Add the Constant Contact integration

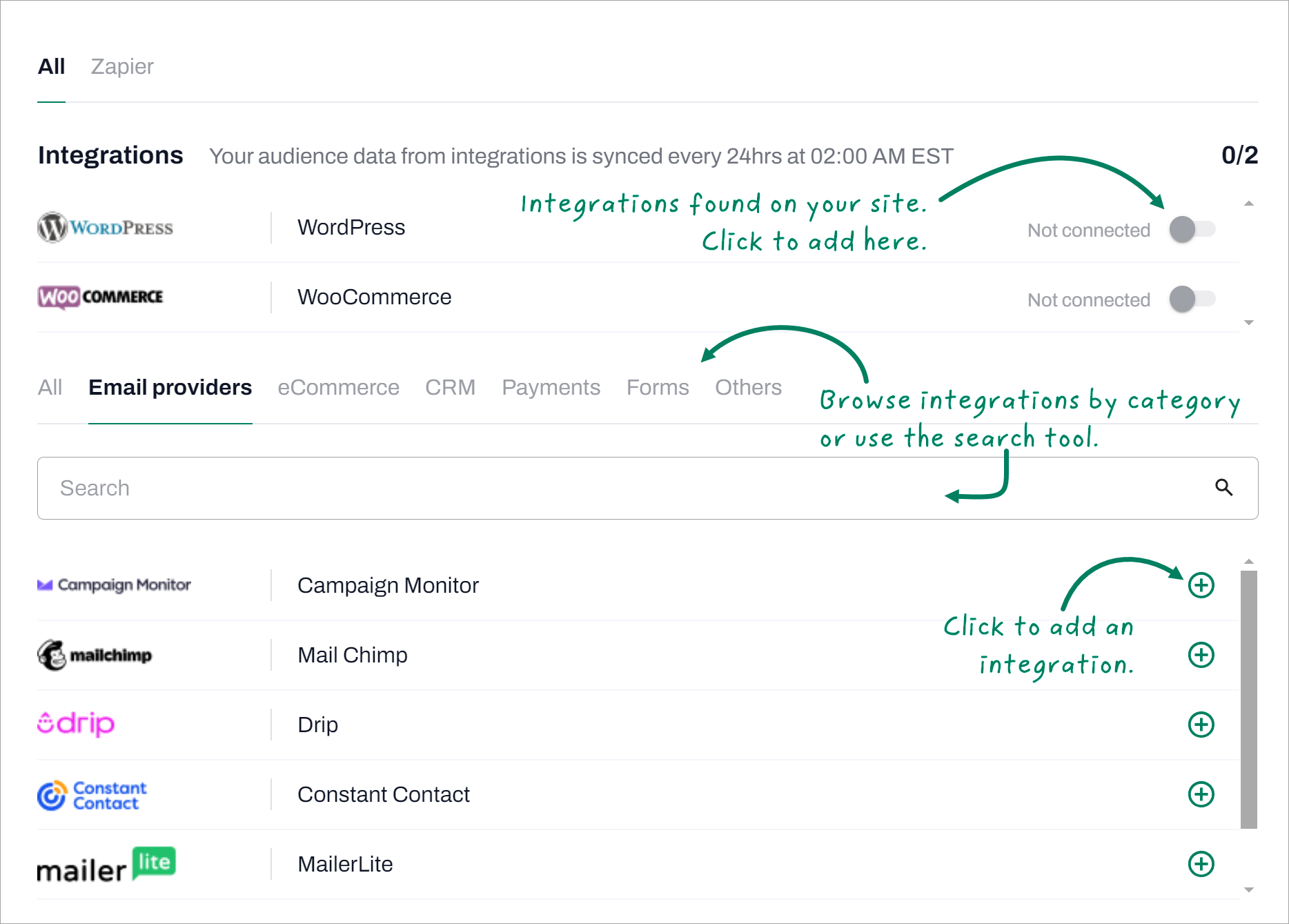tap(1201, 794)
